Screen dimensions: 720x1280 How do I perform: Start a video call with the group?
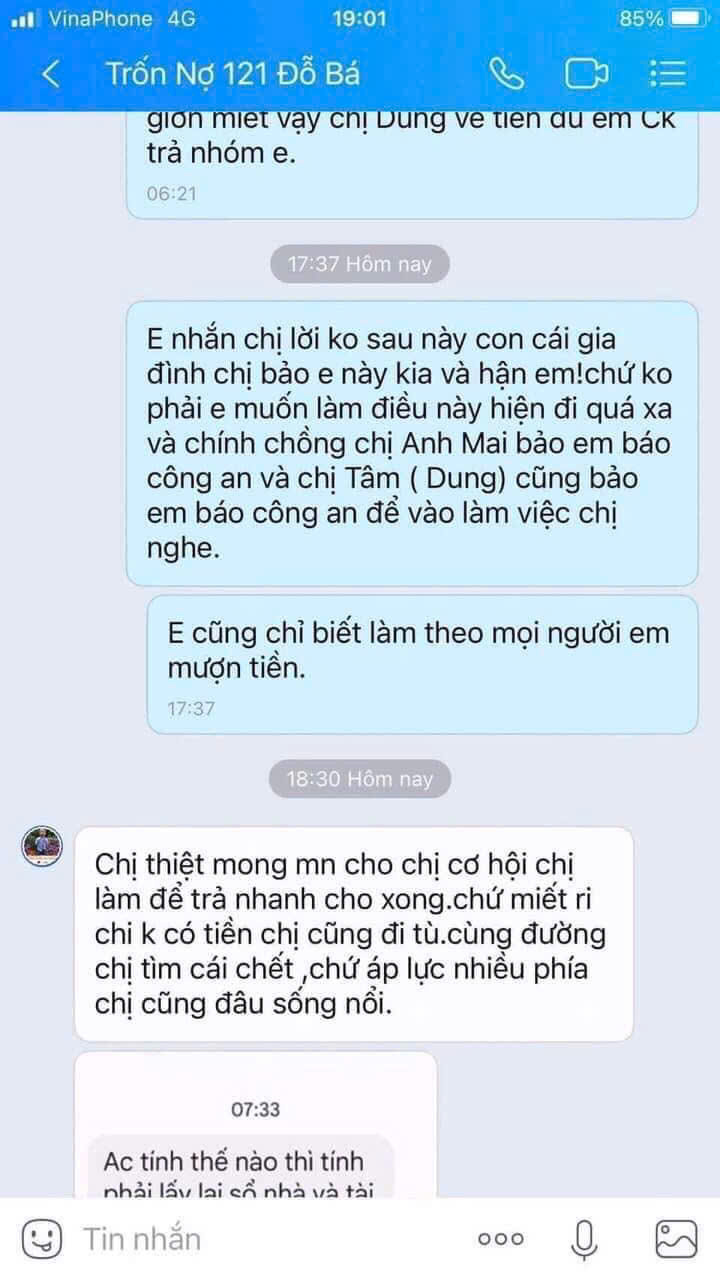coord(587,74)
